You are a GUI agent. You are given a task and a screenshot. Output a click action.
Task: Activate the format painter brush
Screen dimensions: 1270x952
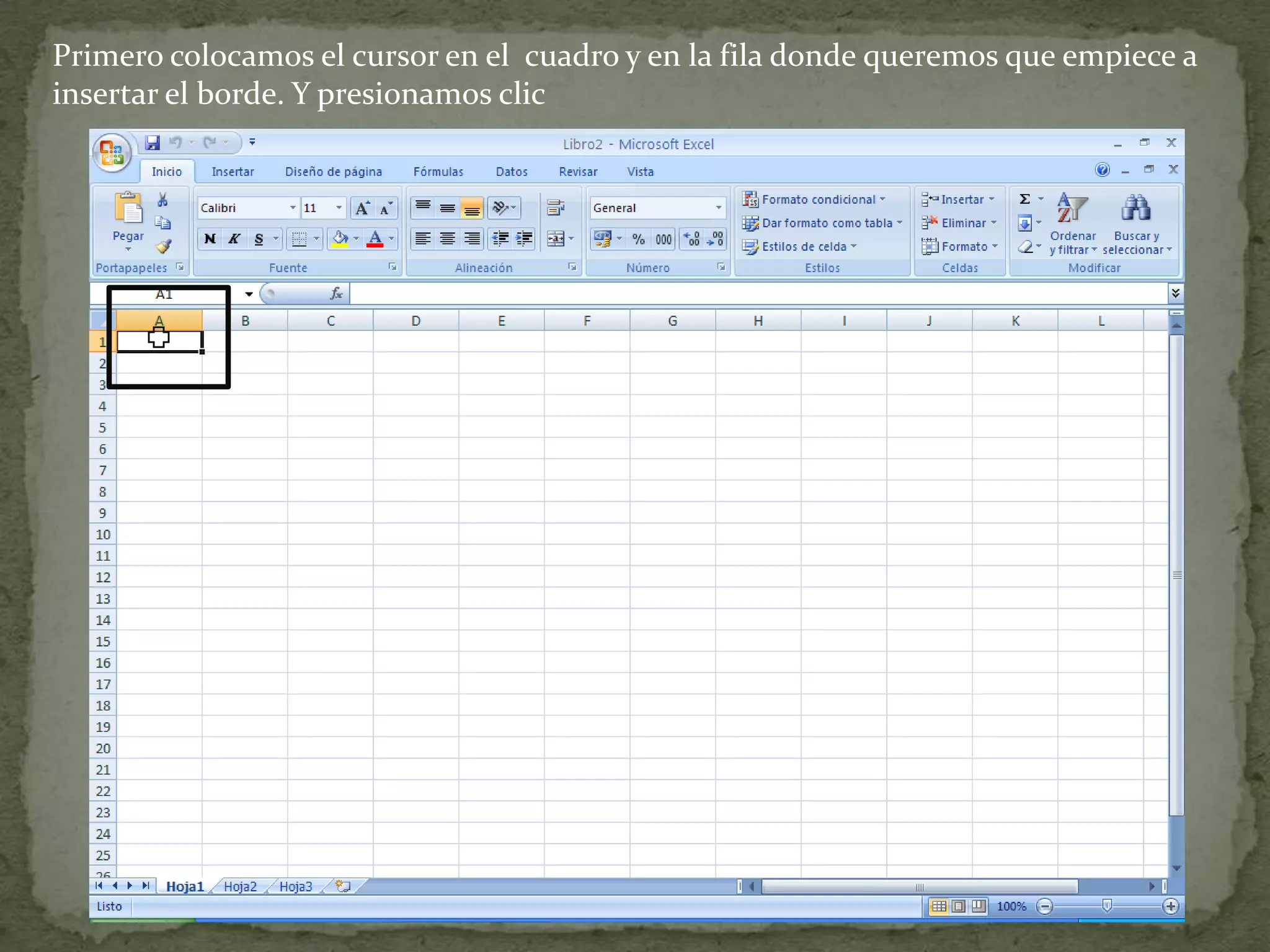coord(163,246)
